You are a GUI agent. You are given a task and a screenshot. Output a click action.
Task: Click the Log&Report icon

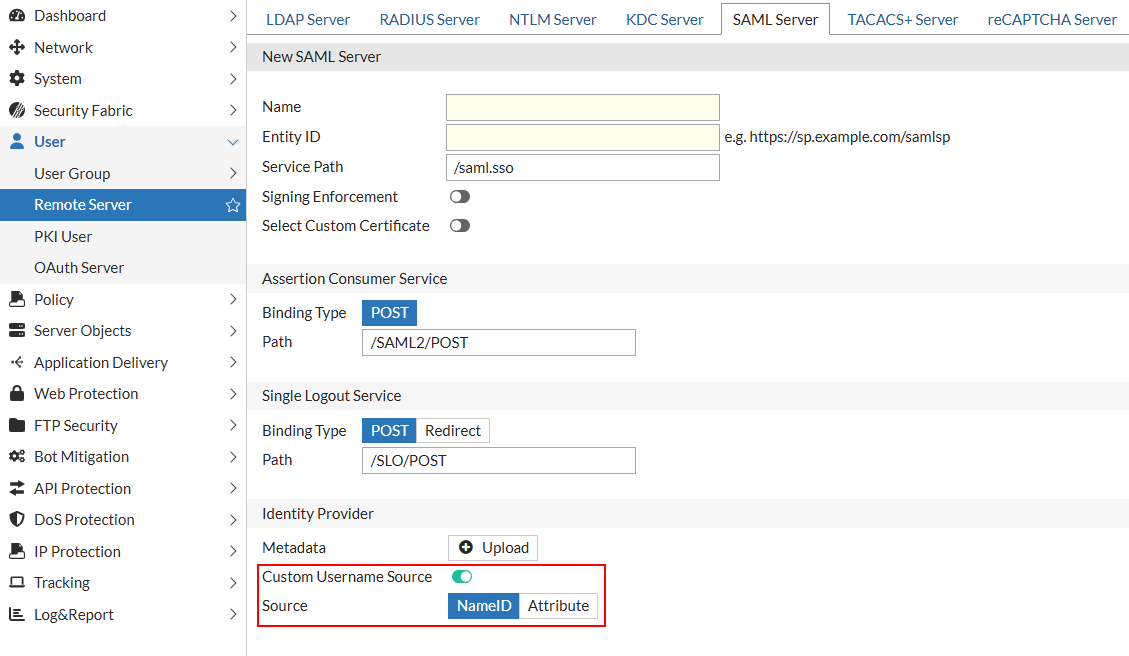click(16, 615)
